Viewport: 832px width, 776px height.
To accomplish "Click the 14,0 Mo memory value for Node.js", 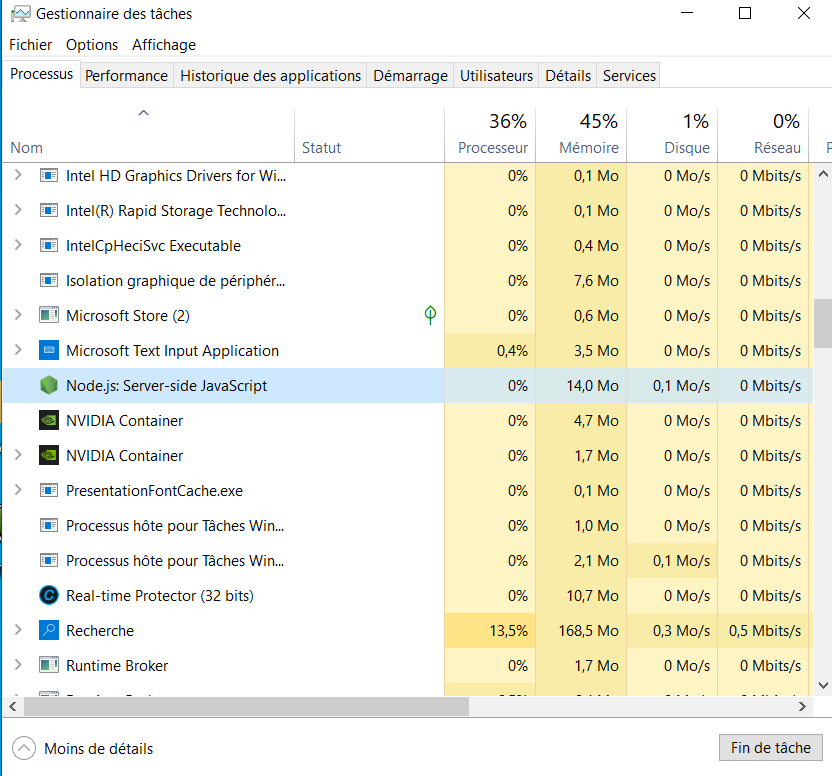I will [592, 385].
